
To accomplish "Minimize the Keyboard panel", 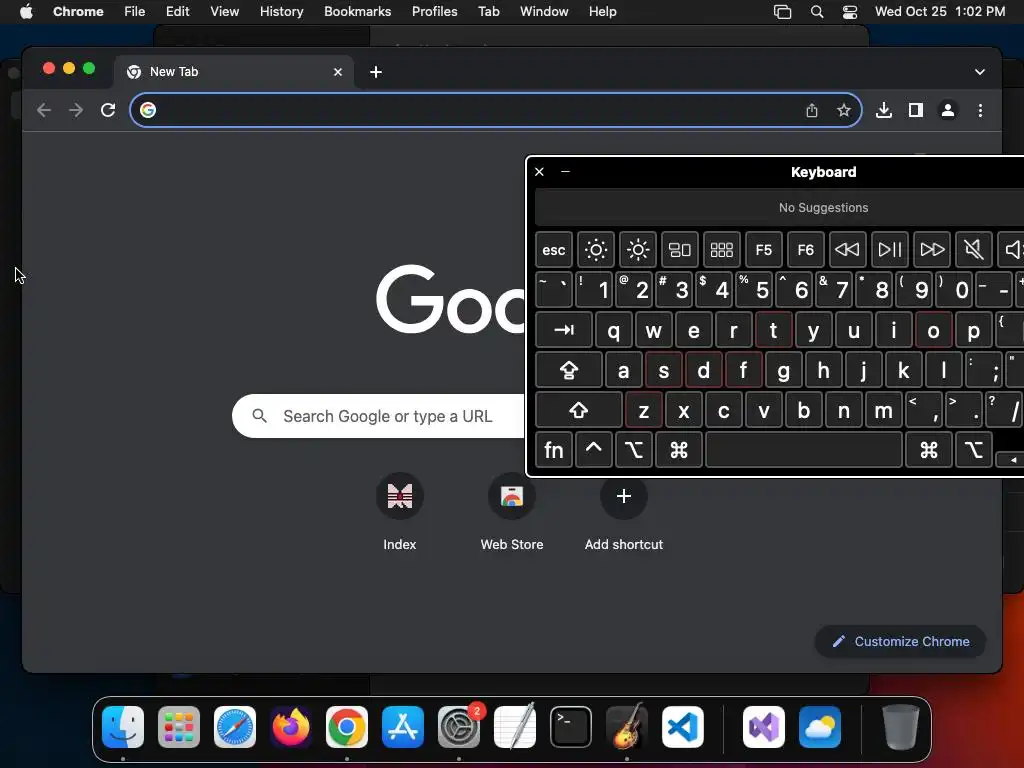I will (566, 172).
